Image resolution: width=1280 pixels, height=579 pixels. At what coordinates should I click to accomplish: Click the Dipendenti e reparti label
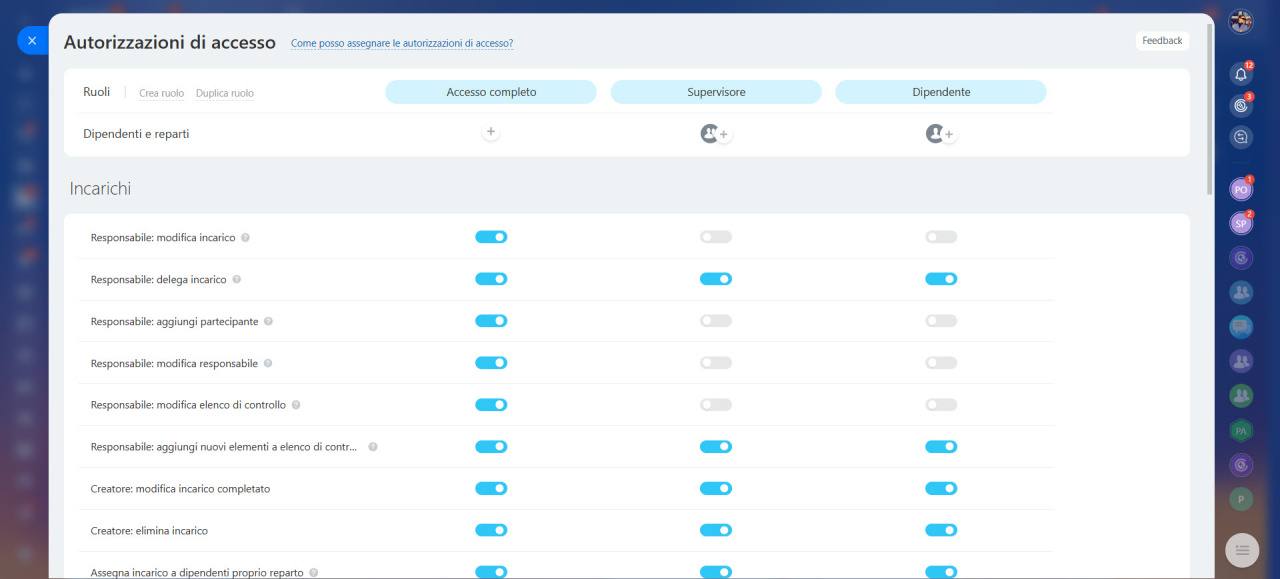(136, 134)
